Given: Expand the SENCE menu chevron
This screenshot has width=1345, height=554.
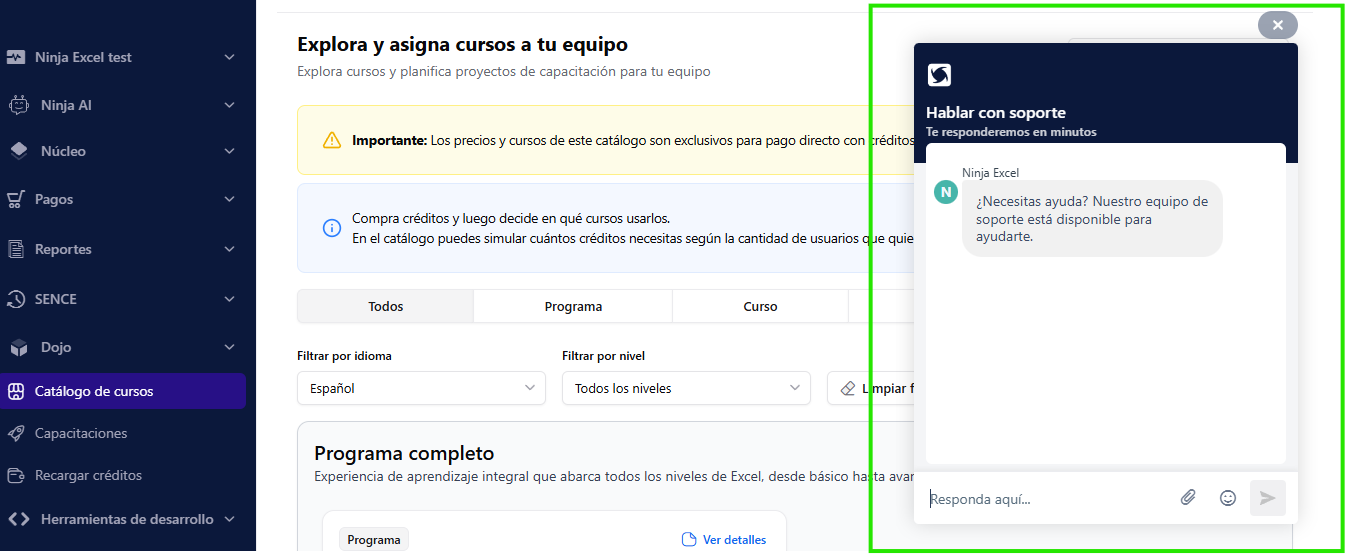Looking at the screenshot, I should click(230, 299).
